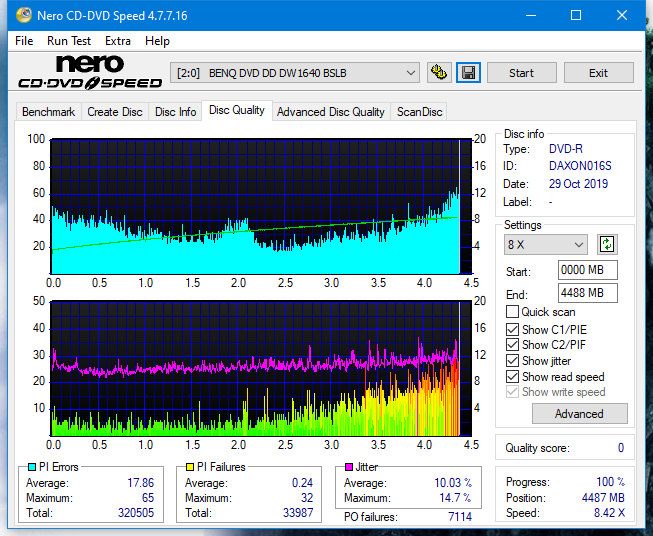Disable Show jitter checkbox
Image resolution: width=653 pixels, height=536 pixels.
tap(512, 361)
